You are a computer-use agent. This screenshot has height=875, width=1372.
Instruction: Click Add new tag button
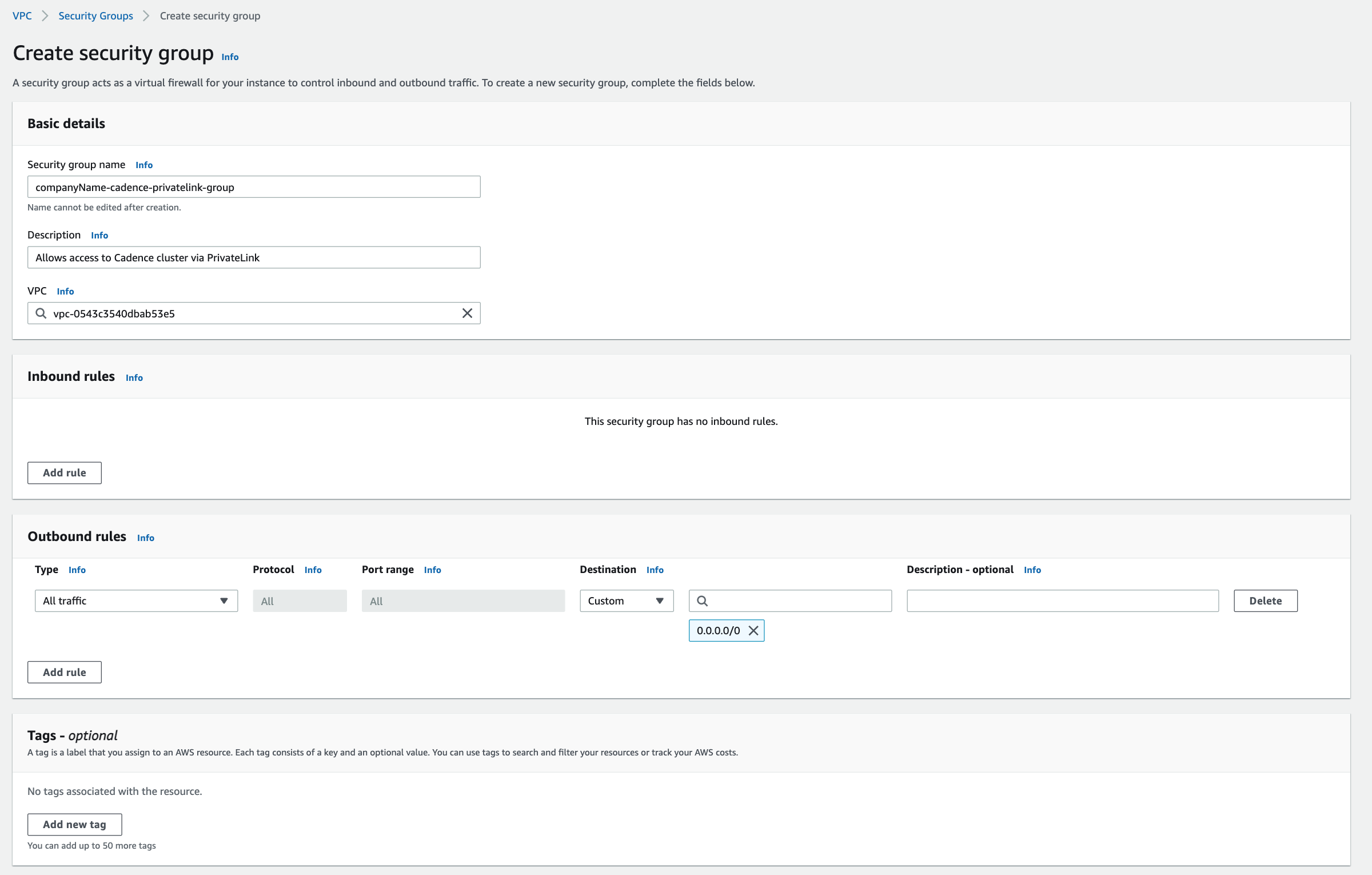click(74, 825)
